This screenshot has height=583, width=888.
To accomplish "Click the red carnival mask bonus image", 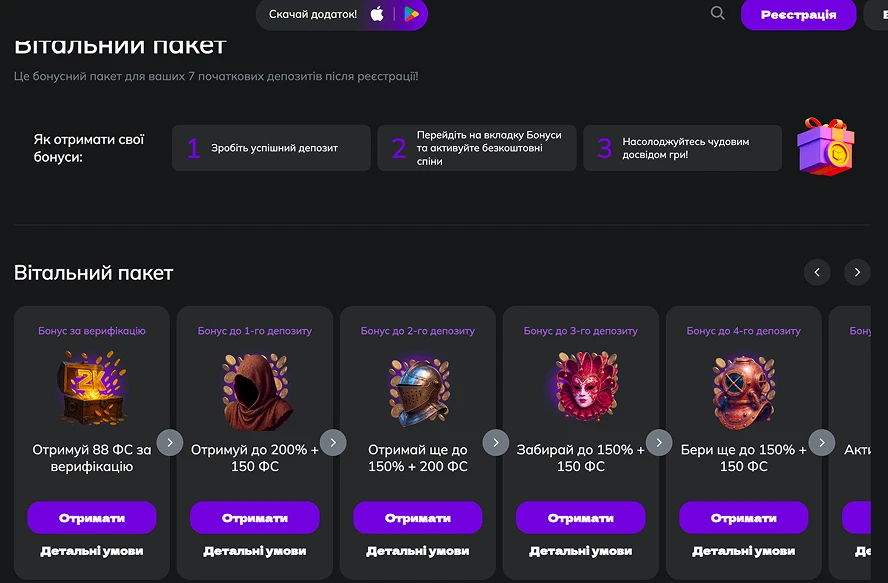I will [580, 390].
